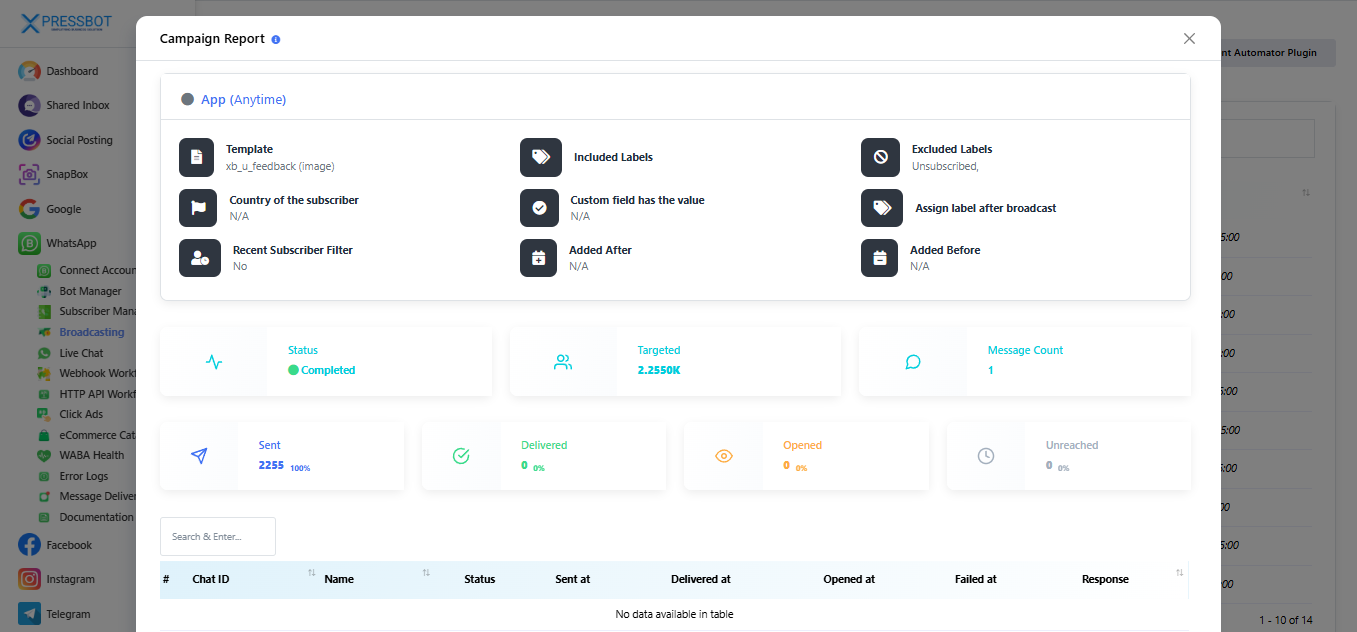The image size is (1357, 632).
Task: Open Dashboard in the sidebar
Action: pyautogui.click(x=72, y=71)
